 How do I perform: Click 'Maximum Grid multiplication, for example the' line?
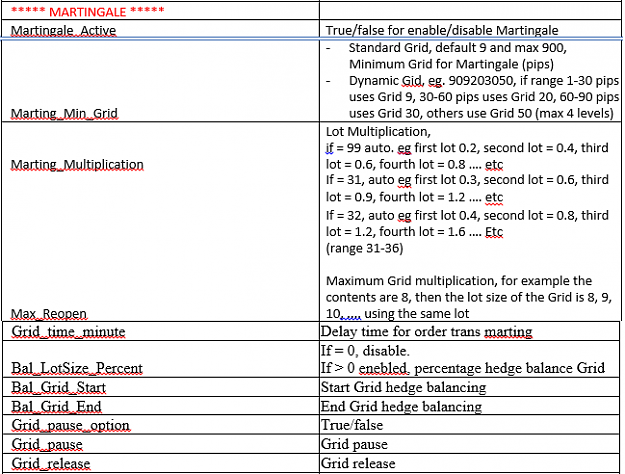point(459,281)
